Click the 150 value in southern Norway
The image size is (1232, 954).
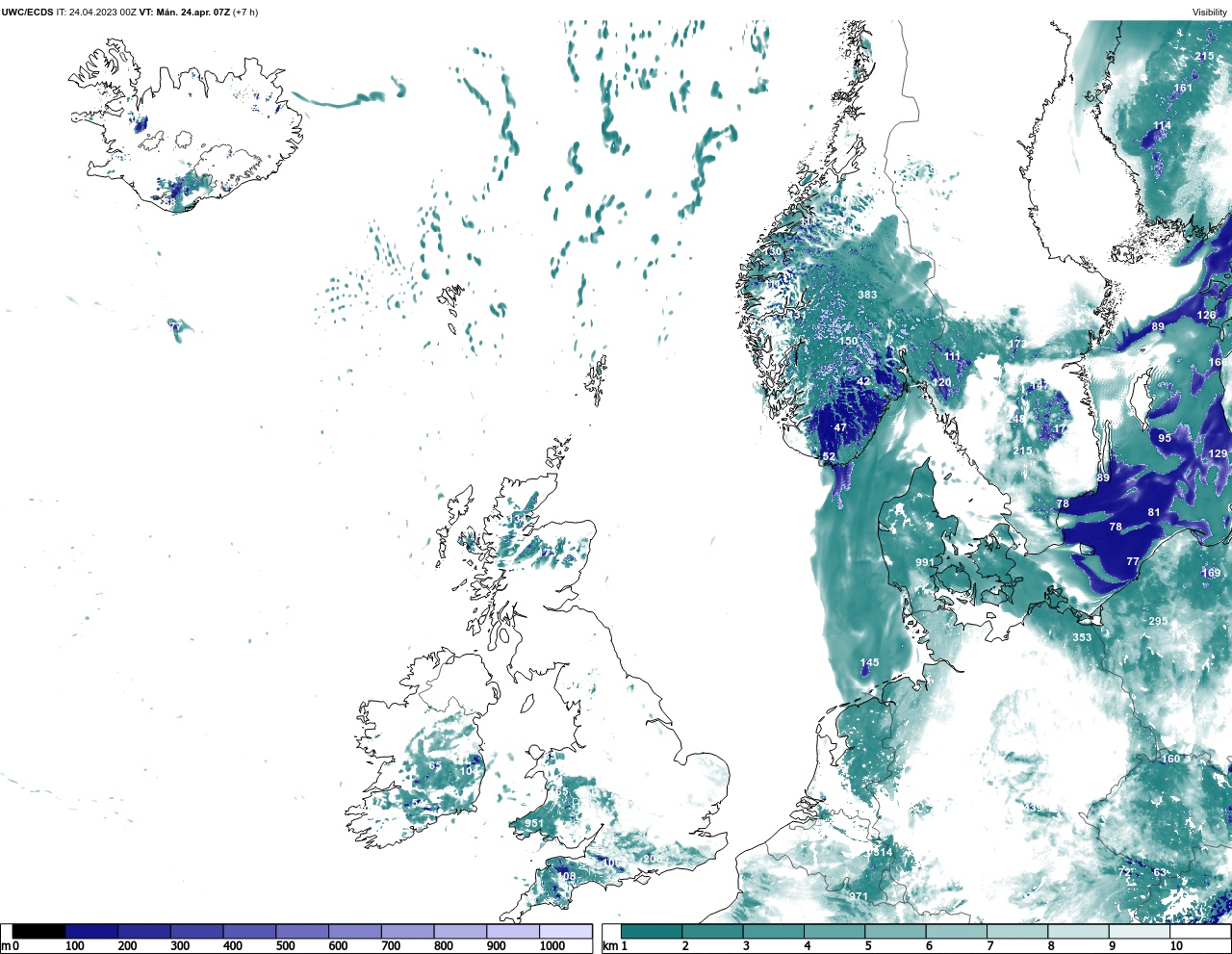[x=848, y=342]
